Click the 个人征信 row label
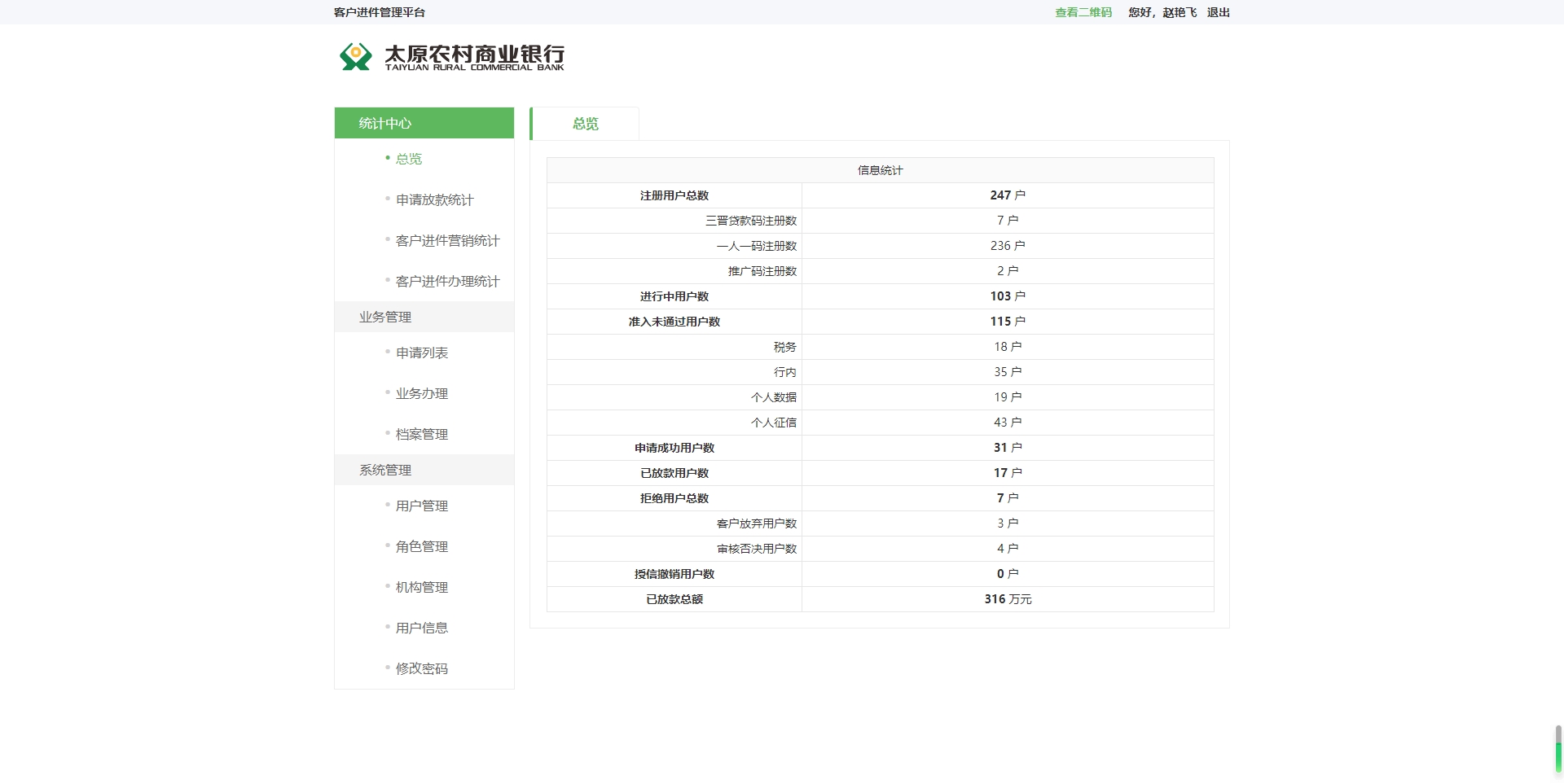Screen dimensions: 1564x784 (774, 423)
